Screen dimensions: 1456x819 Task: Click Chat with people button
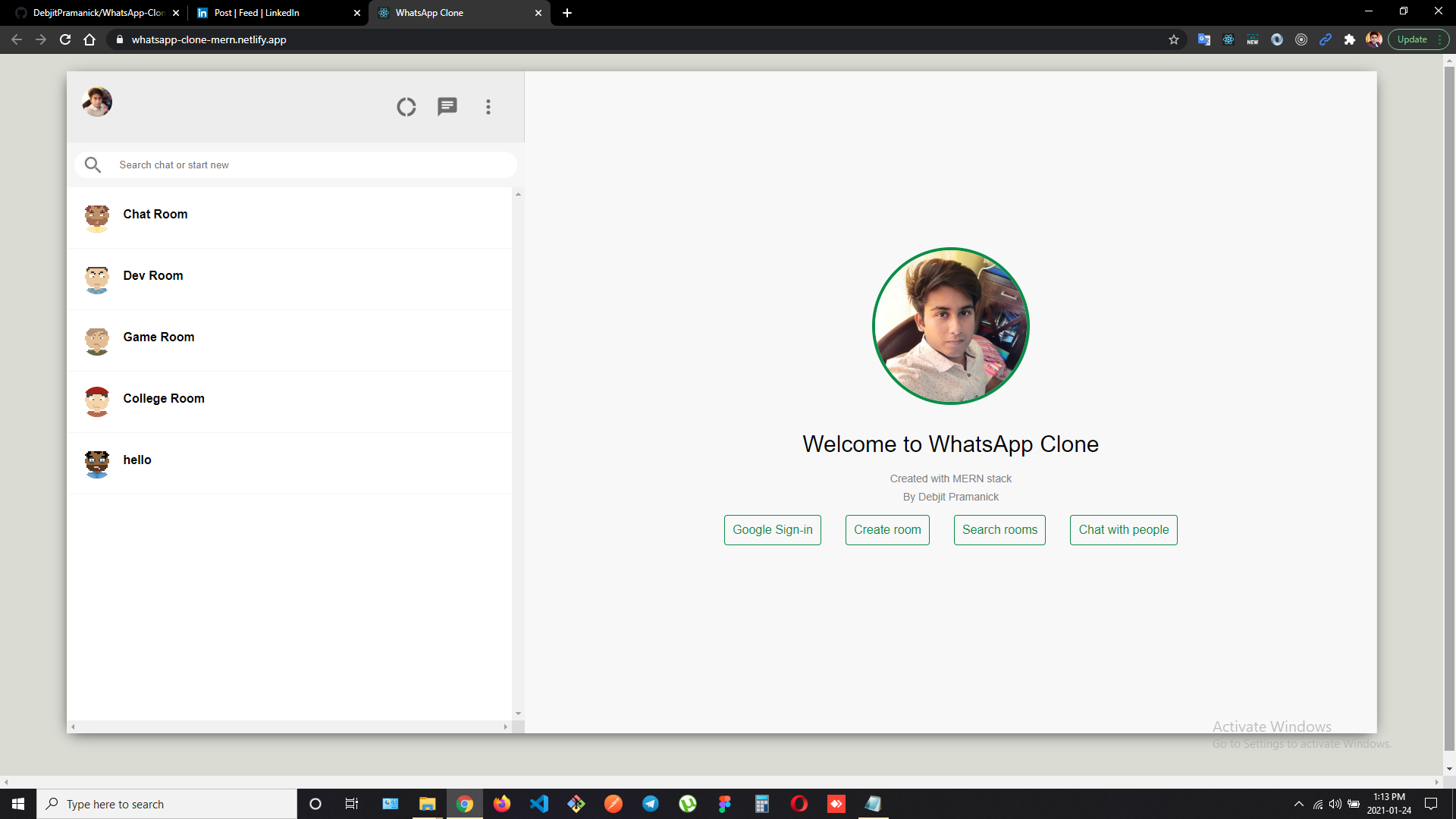tap(1123, 530)
